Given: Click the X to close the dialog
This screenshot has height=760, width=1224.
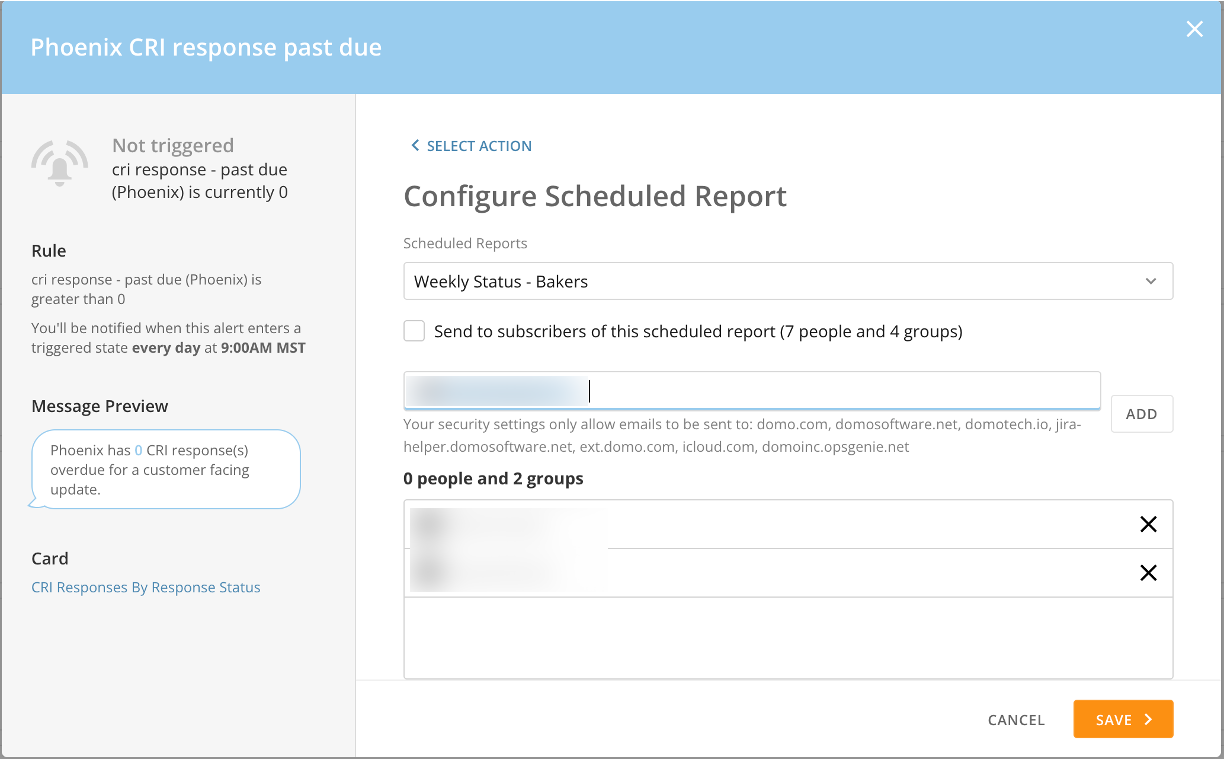Looking at the screenshot, I should pos(1194,29).
